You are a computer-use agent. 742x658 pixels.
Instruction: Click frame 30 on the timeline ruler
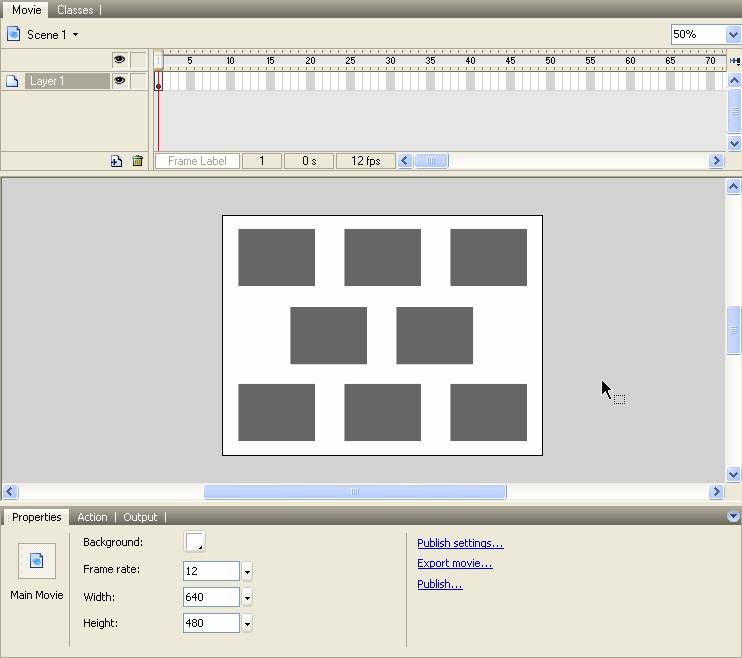(390, 61)
